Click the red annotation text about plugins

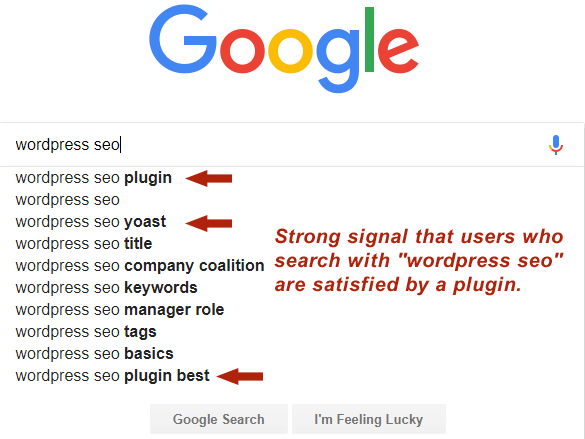coord(419,261)
